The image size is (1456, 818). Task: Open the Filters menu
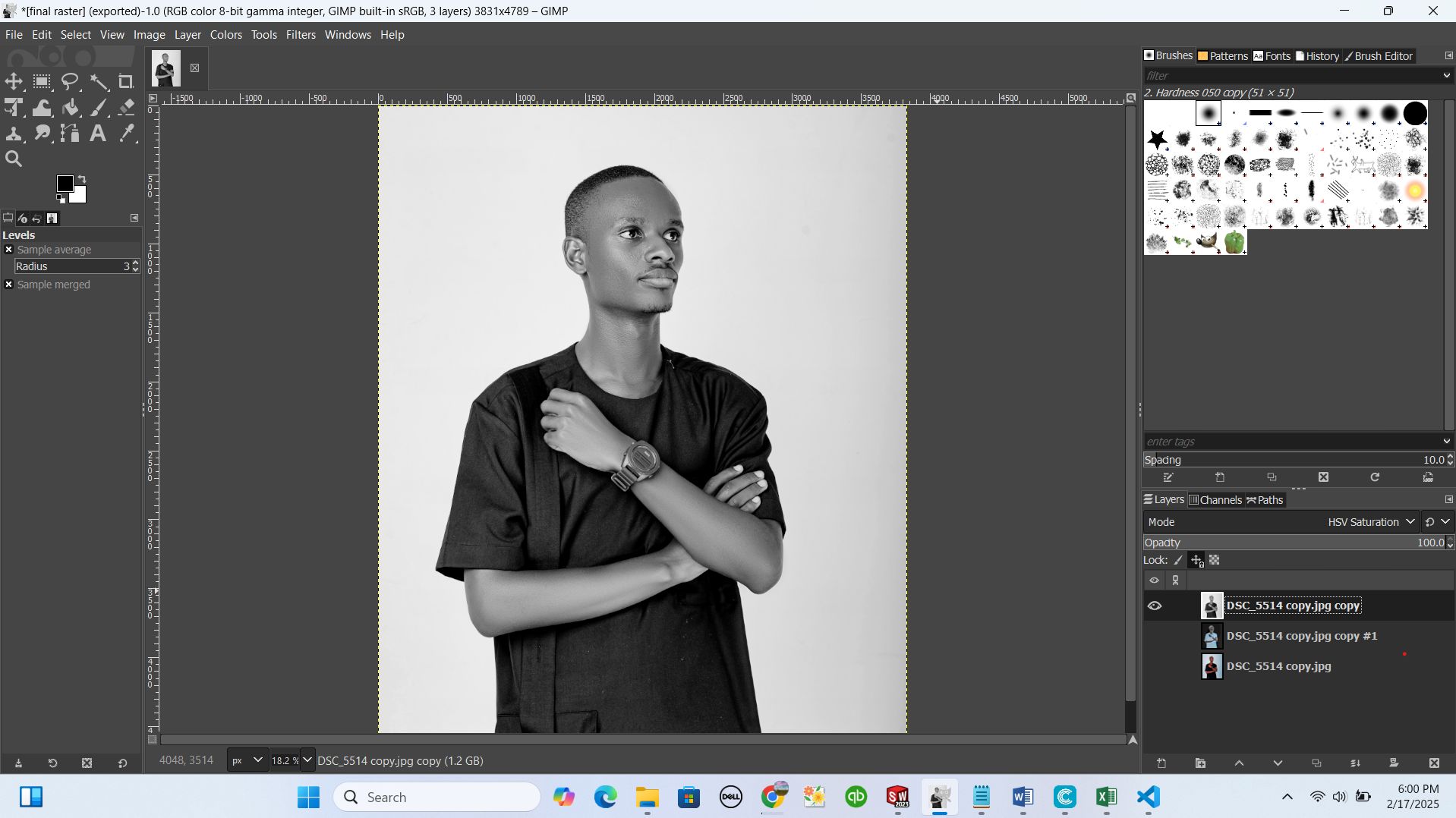point(301,35)
